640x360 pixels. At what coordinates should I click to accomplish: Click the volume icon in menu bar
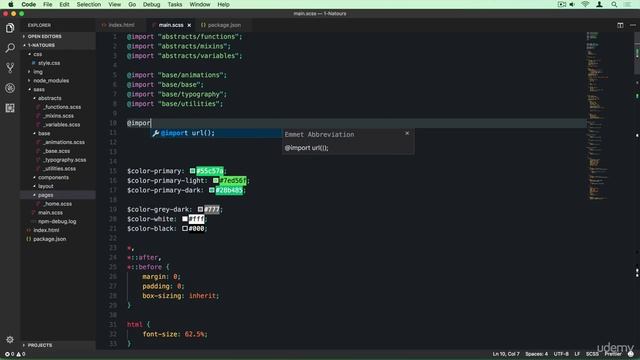click(x=572, y=4)
